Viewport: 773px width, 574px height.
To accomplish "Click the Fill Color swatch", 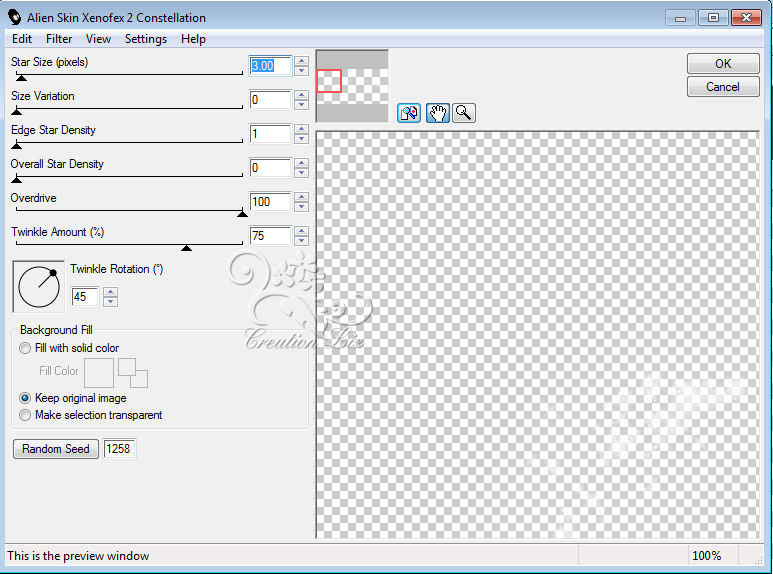I will [99, 373].
